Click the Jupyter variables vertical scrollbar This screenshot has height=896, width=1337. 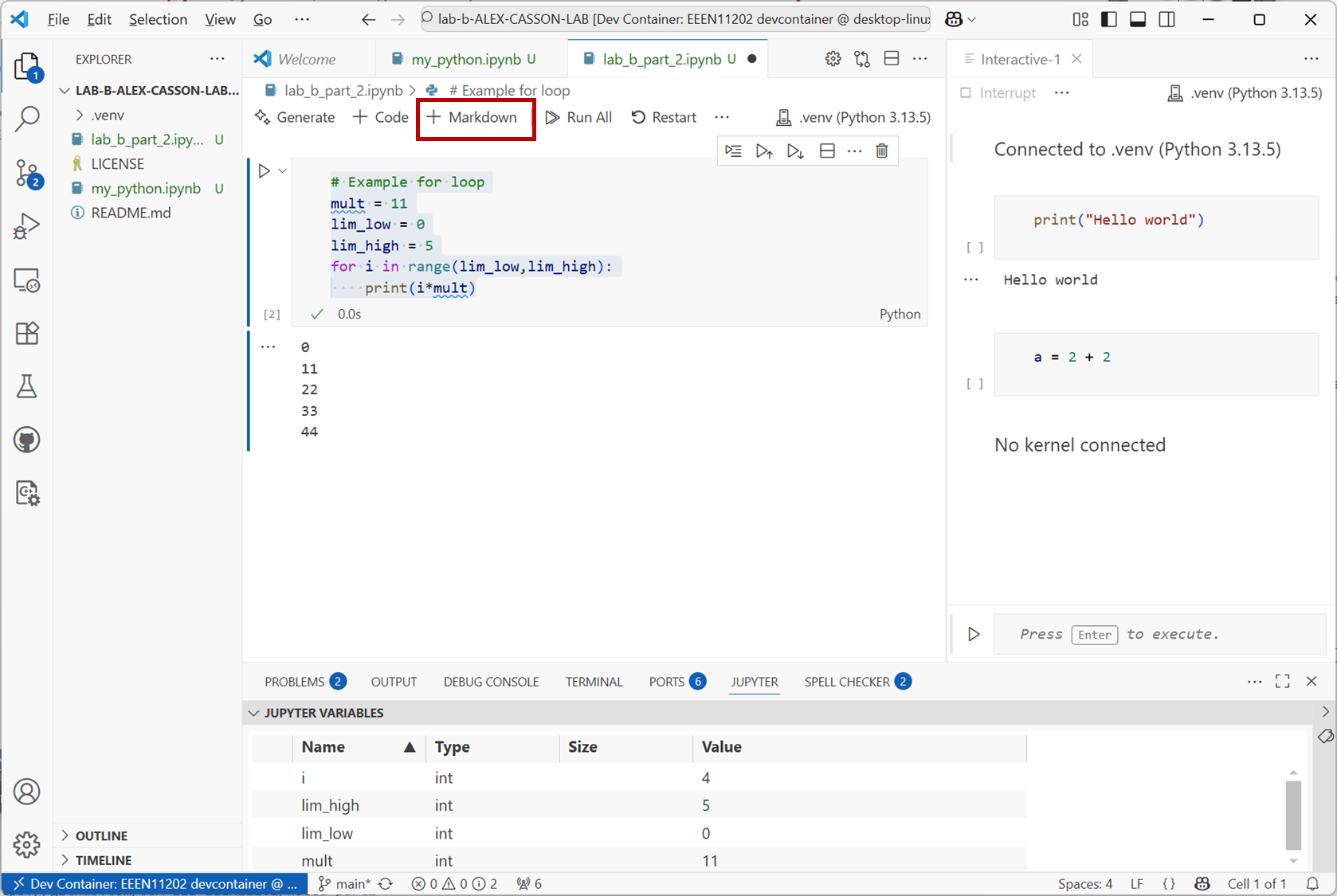1293,815
